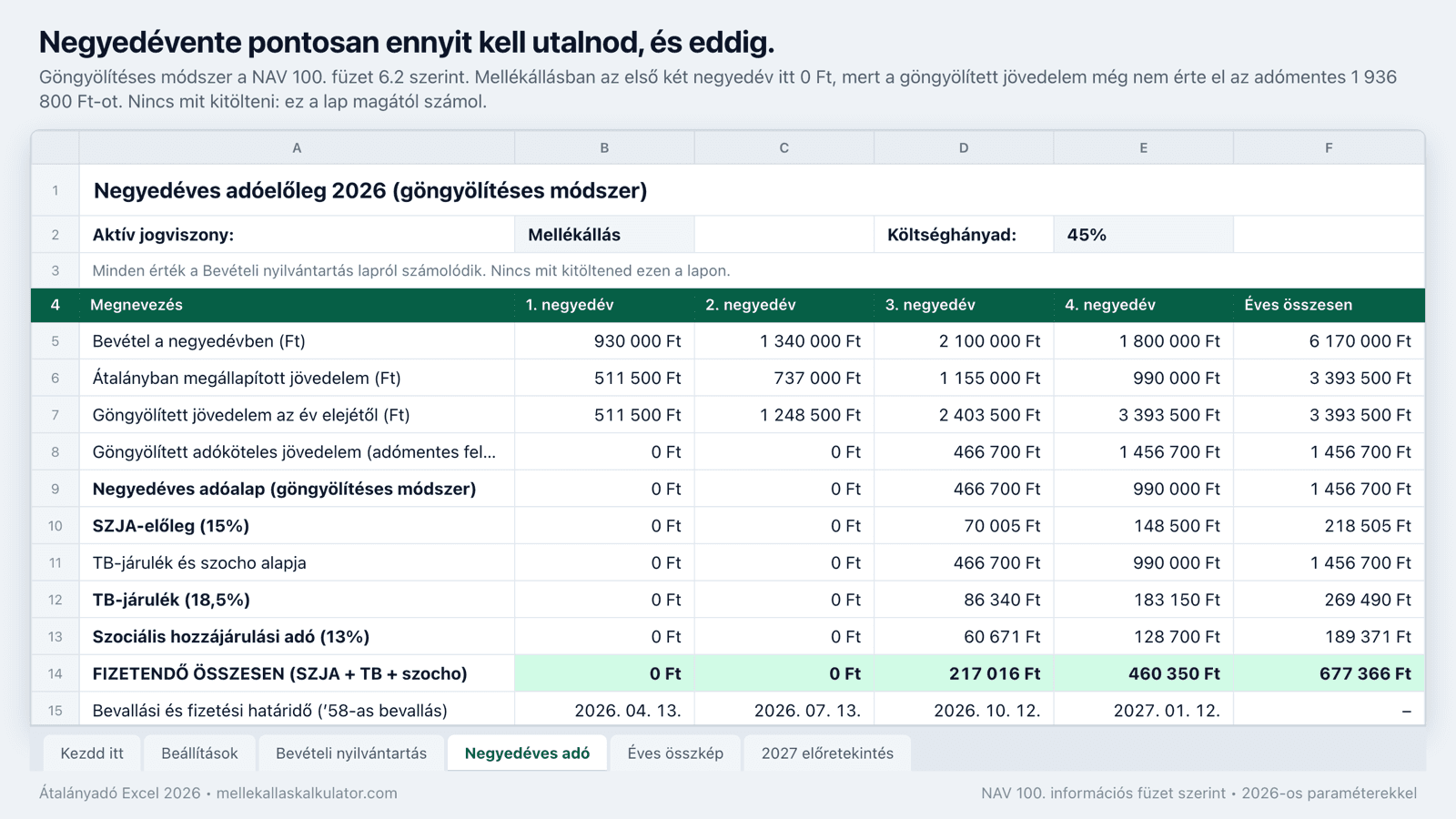The width and height of the screenshot is (1456, 819).
Task: Click the Szociális hozzájárulási adó (13%) label
Action: (x=297, y=636)
